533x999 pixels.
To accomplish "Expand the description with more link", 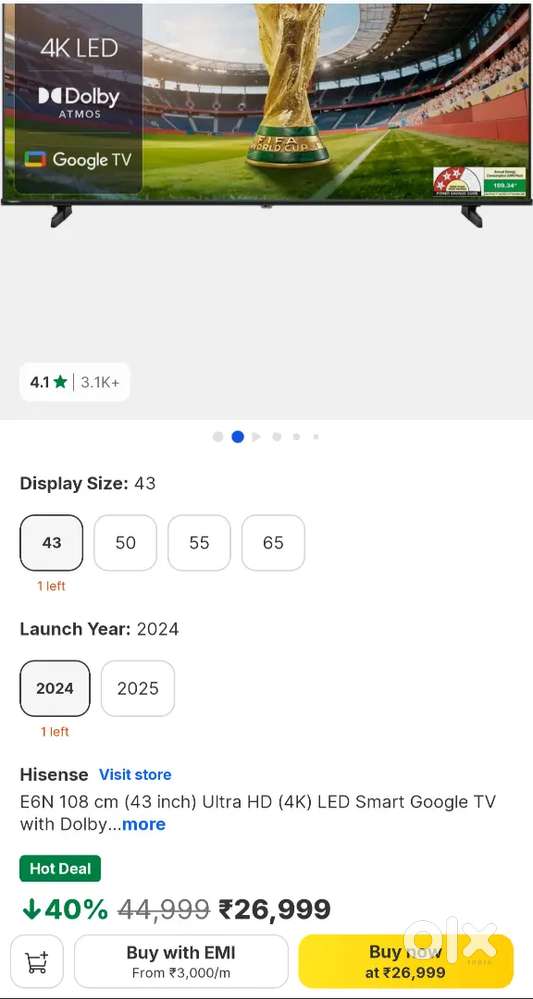I will coord(144,824).
